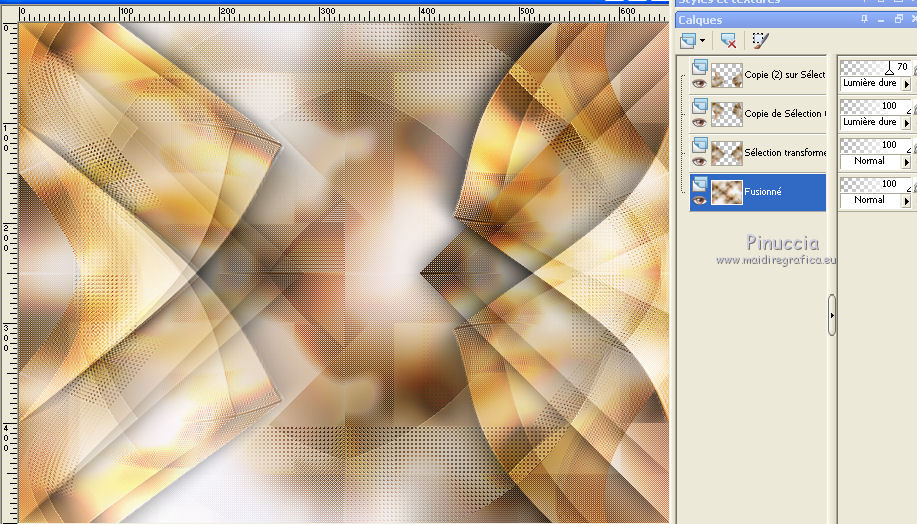The image size is (917, 524).
Task: Click Normal blend mode of Sélection transformée layer
Action: (x=870, y=161)
